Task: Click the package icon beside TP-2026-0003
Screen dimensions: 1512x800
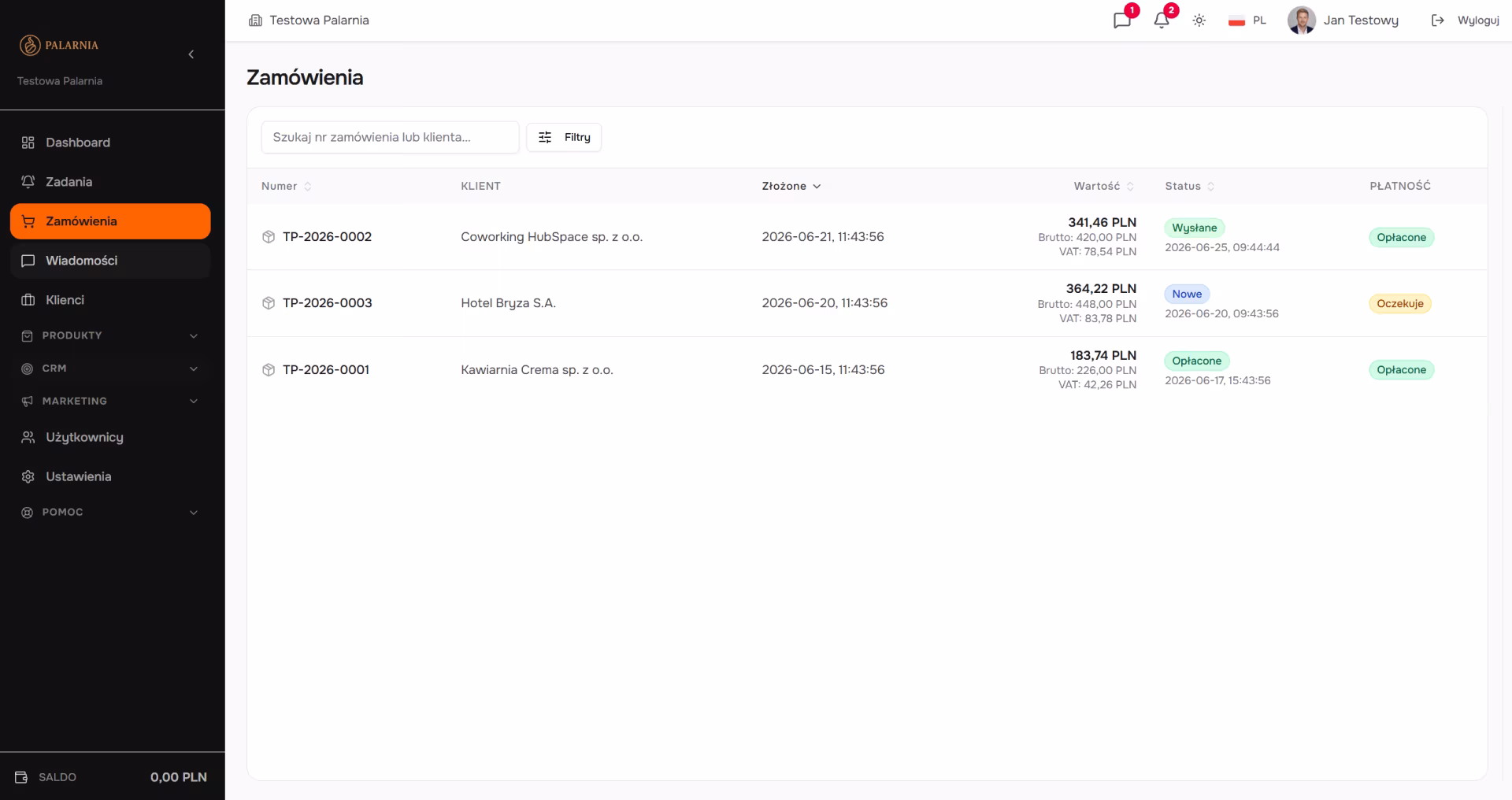Action: [269, 303]
